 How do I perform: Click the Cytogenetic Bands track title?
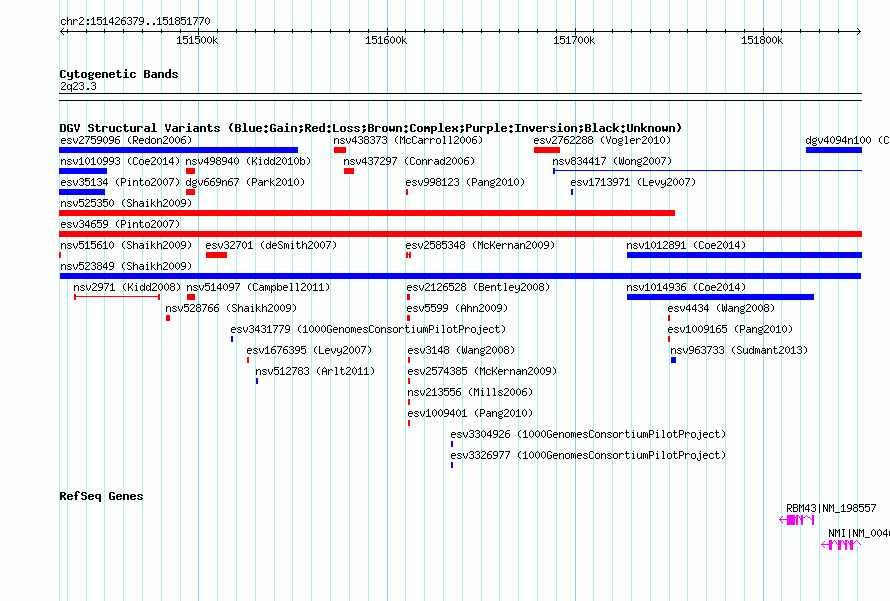pos(119,74)
